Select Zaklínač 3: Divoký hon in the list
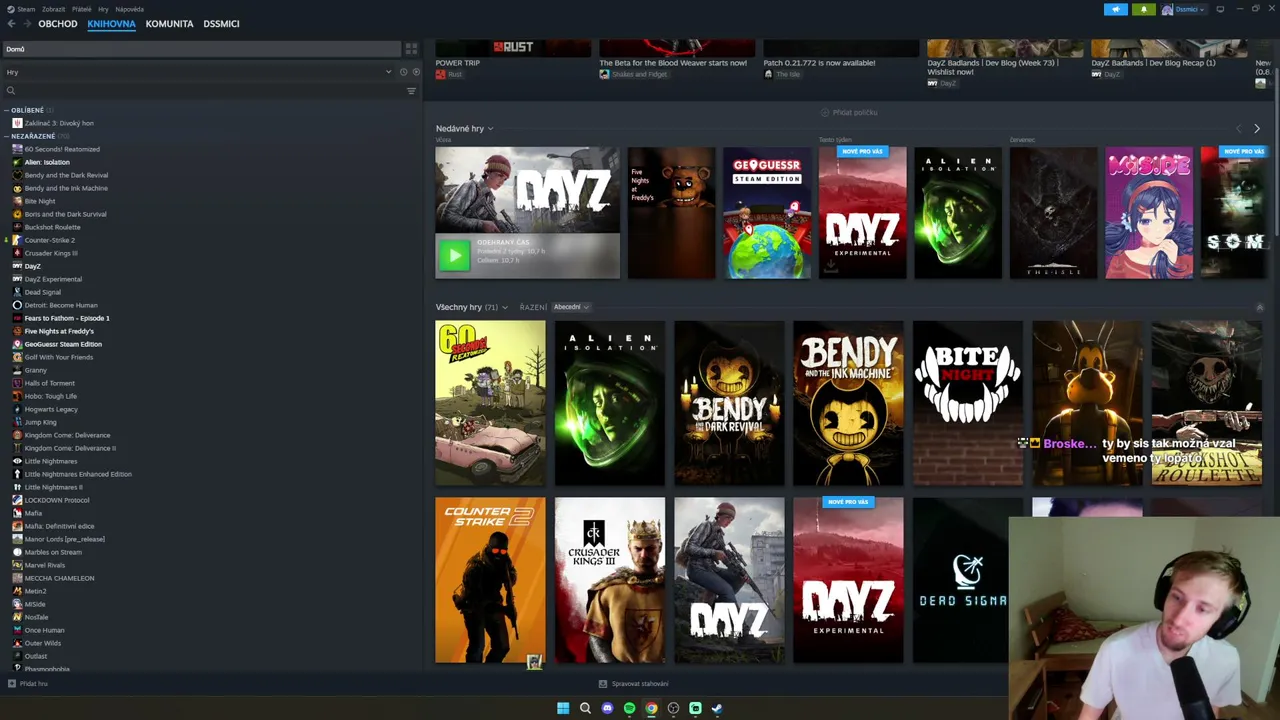The image size is (1280, 720). (59, 123)
